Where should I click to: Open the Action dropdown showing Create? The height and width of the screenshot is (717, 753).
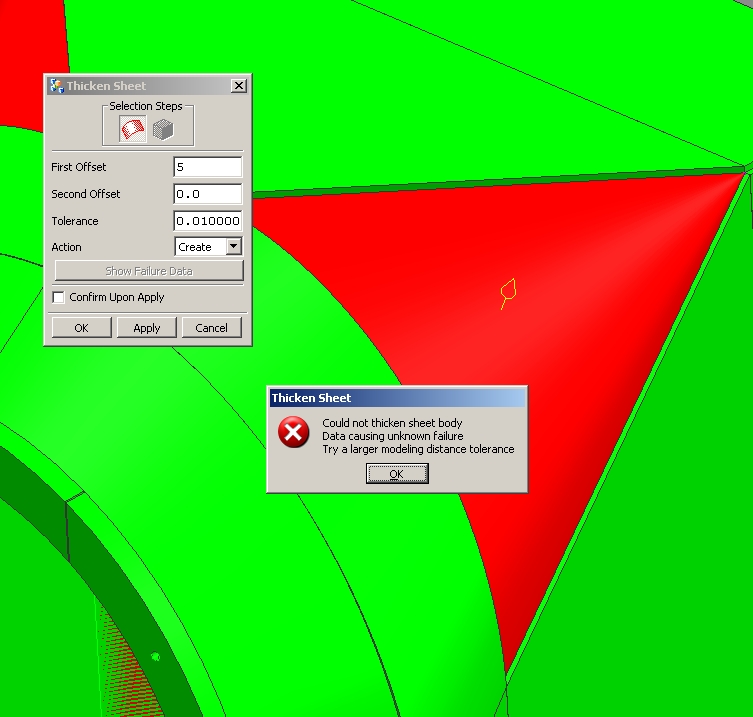point(208,247)
